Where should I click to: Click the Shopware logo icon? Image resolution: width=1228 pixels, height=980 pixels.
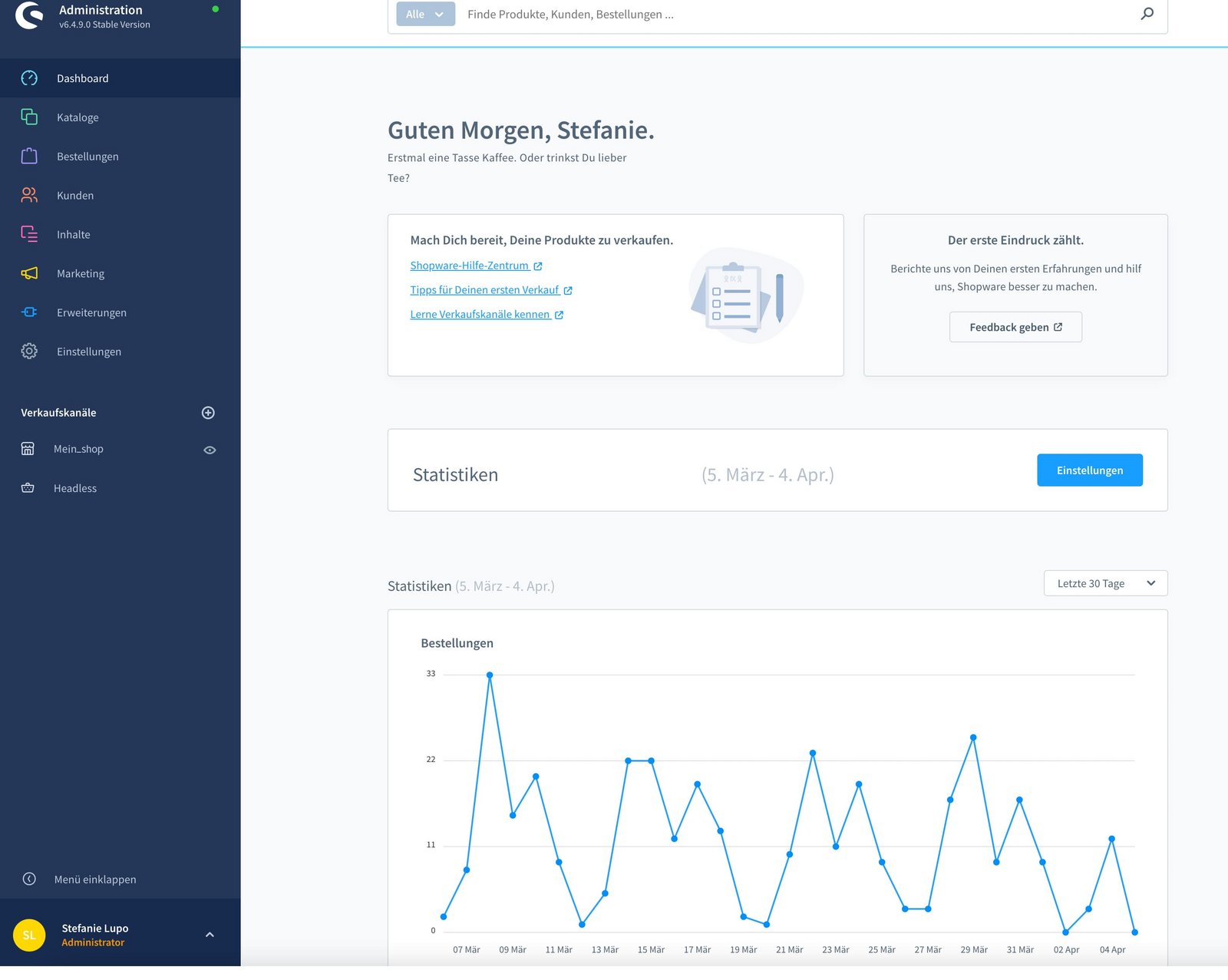[29, 15]
